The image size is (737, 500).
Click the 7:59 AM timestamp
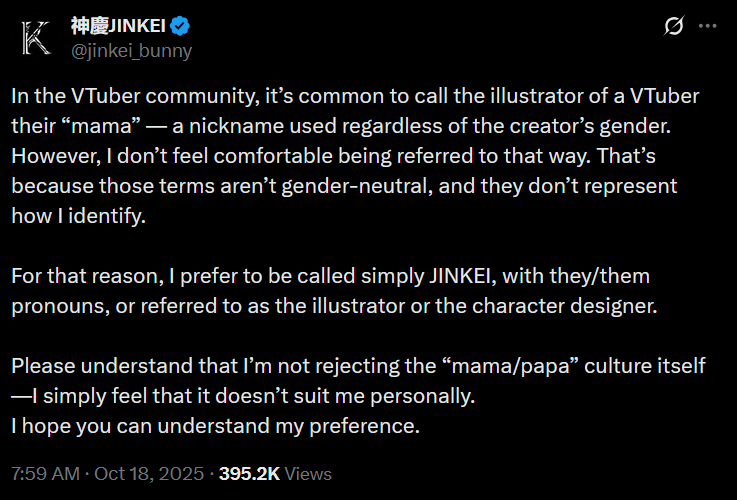tap(46, 474)
